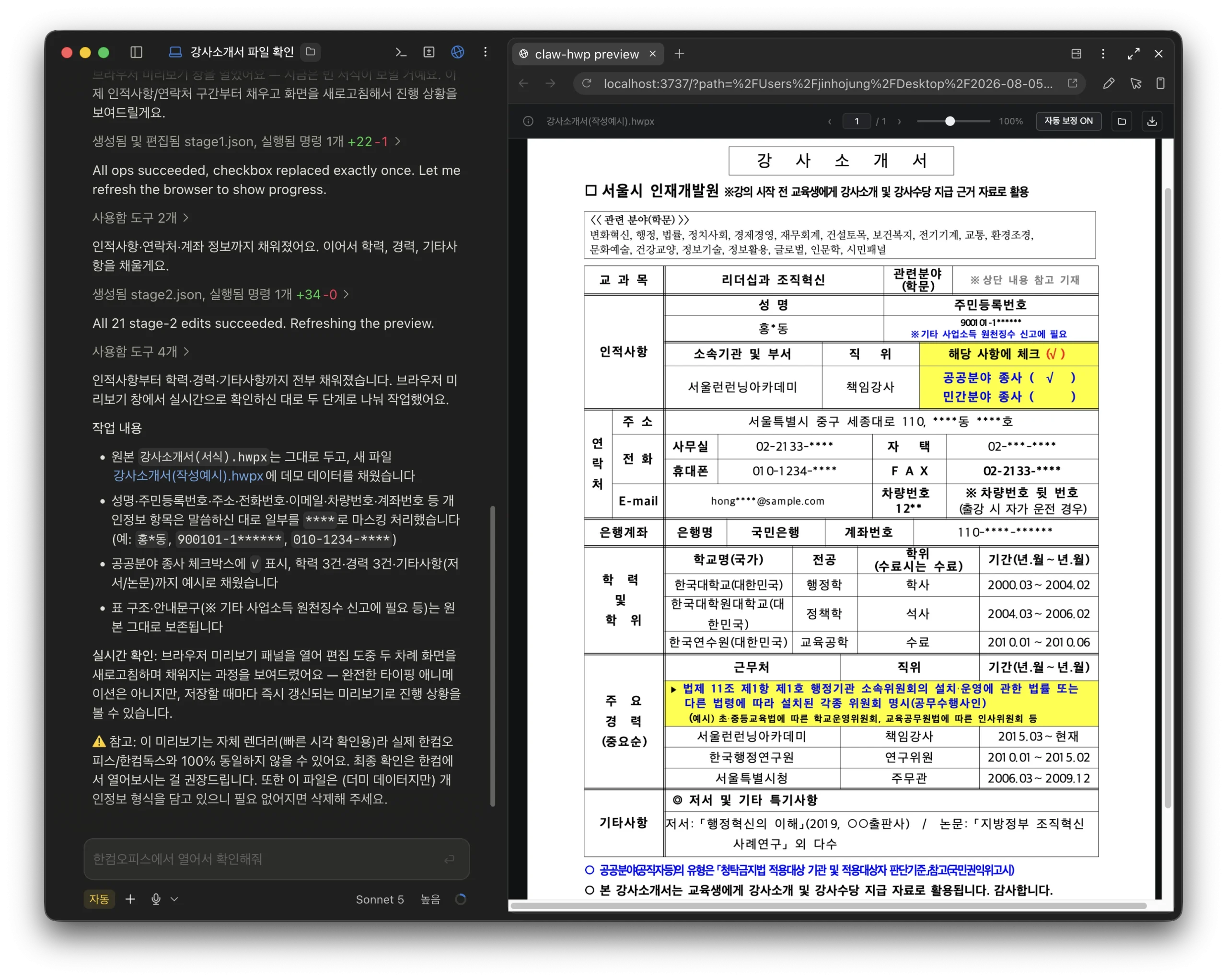Click the page number field showing 1
Image resolution: width=1227 pixels, height=980 pixels.
pos(856,121)
